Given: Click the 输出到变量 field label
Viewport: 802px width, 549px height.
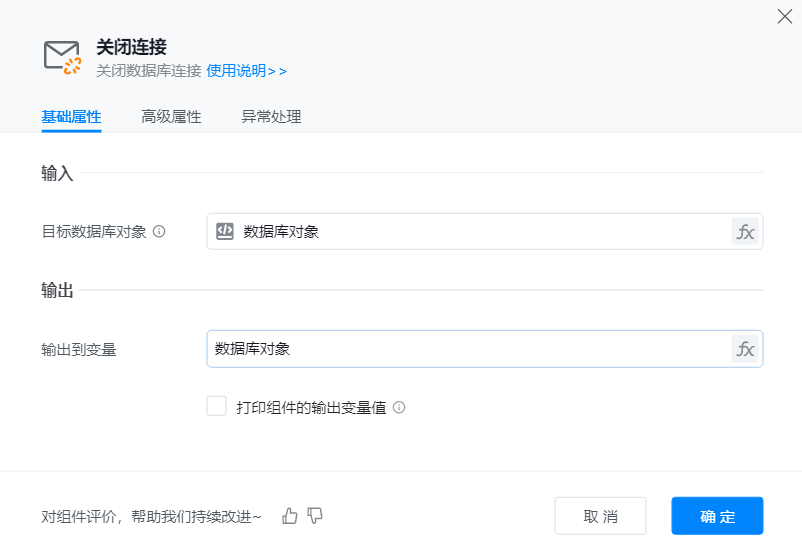Looking at the screenshot, I should click(79, 350).
